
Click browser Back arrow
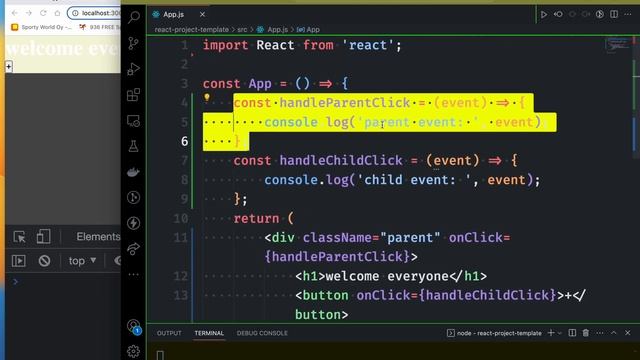[x=15, y=13]
